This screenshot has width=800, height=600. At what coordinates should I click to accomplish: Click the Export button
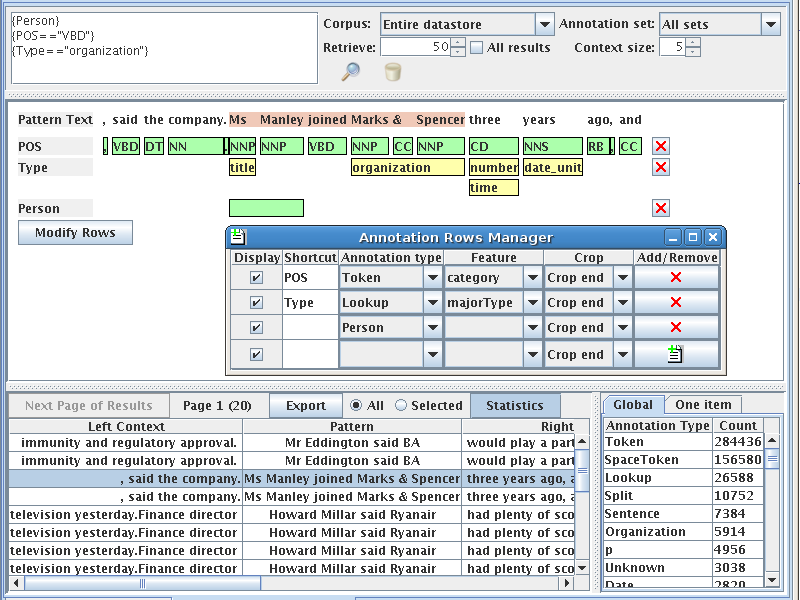pos(306,406)
